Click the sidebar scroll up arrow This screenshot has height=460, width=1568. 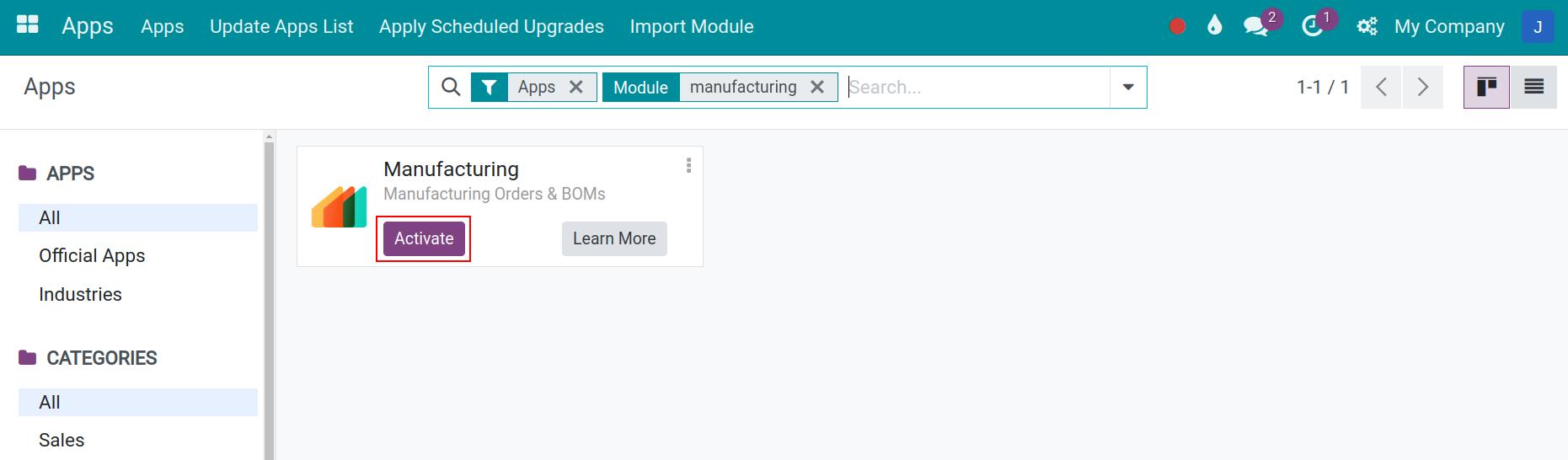tap(270, 136)
